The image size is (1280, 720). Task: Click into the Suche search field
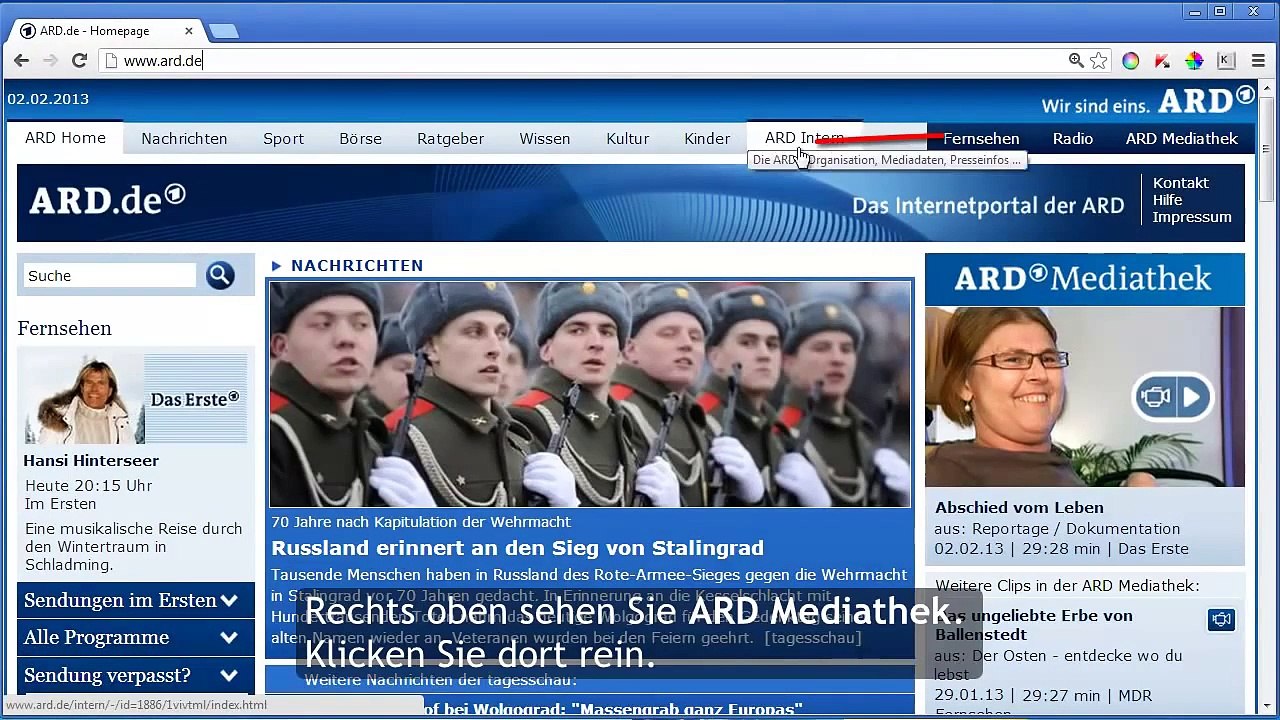point(110,275)
